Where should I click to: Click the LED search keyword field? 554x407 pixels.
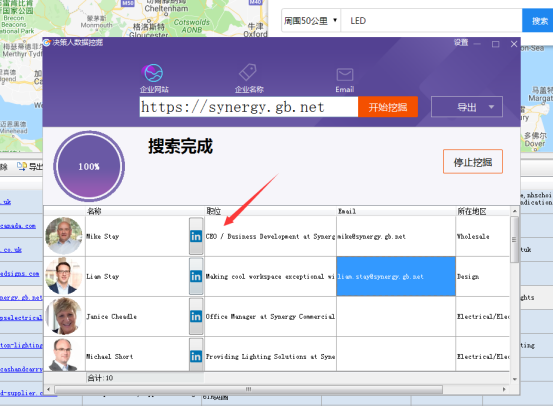tap(431, 21)
